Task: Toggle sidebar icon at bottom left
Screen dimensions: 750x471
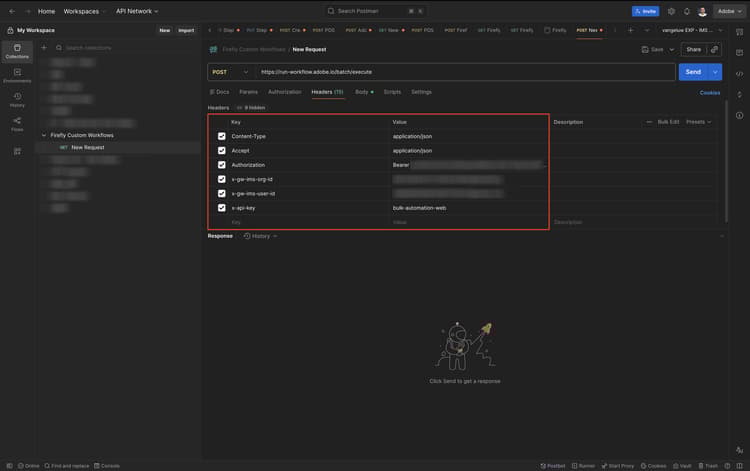Action: [x=10, y=466]
